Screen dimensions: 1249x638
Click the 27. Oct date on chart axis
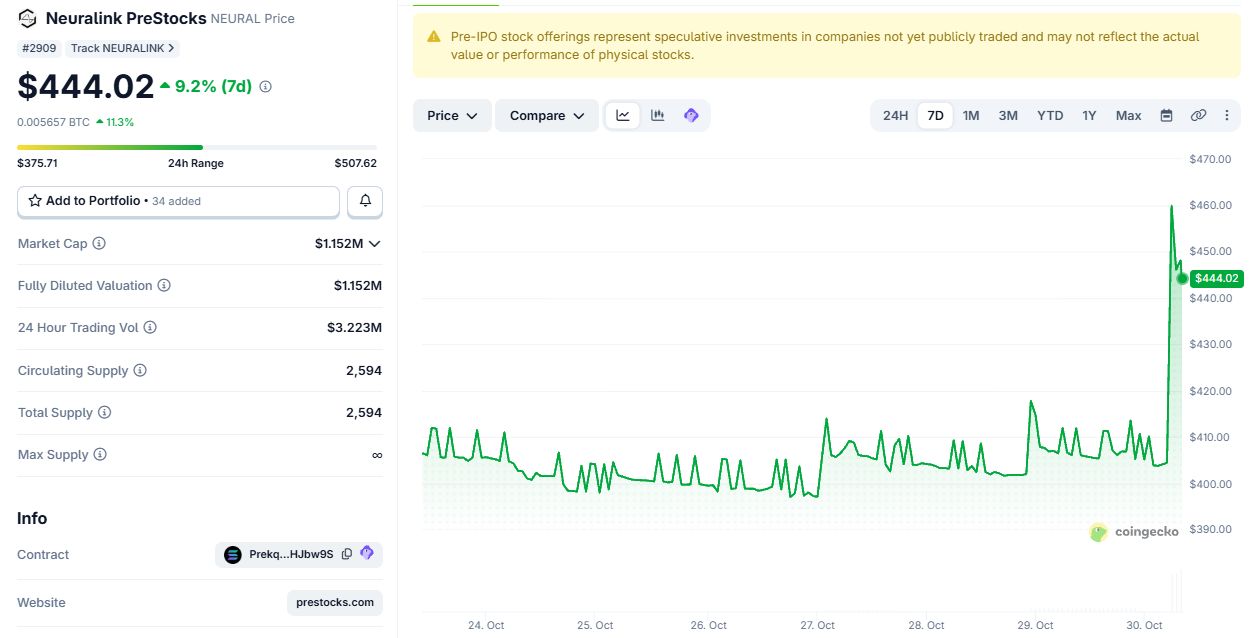point(817,626)
